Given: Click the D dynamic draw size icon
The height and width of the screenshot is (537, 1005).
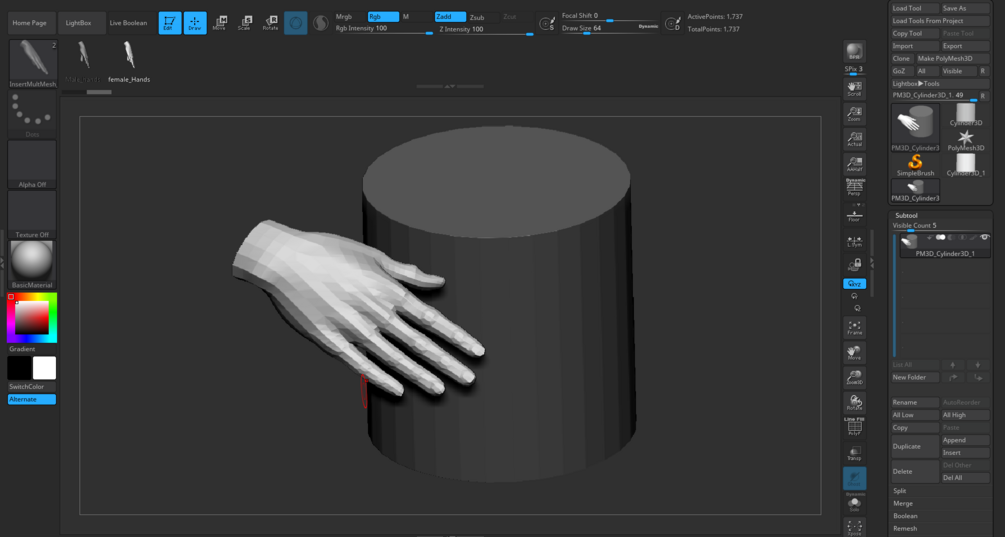Looking at the screenshot, I should click(x=672, y=24).
